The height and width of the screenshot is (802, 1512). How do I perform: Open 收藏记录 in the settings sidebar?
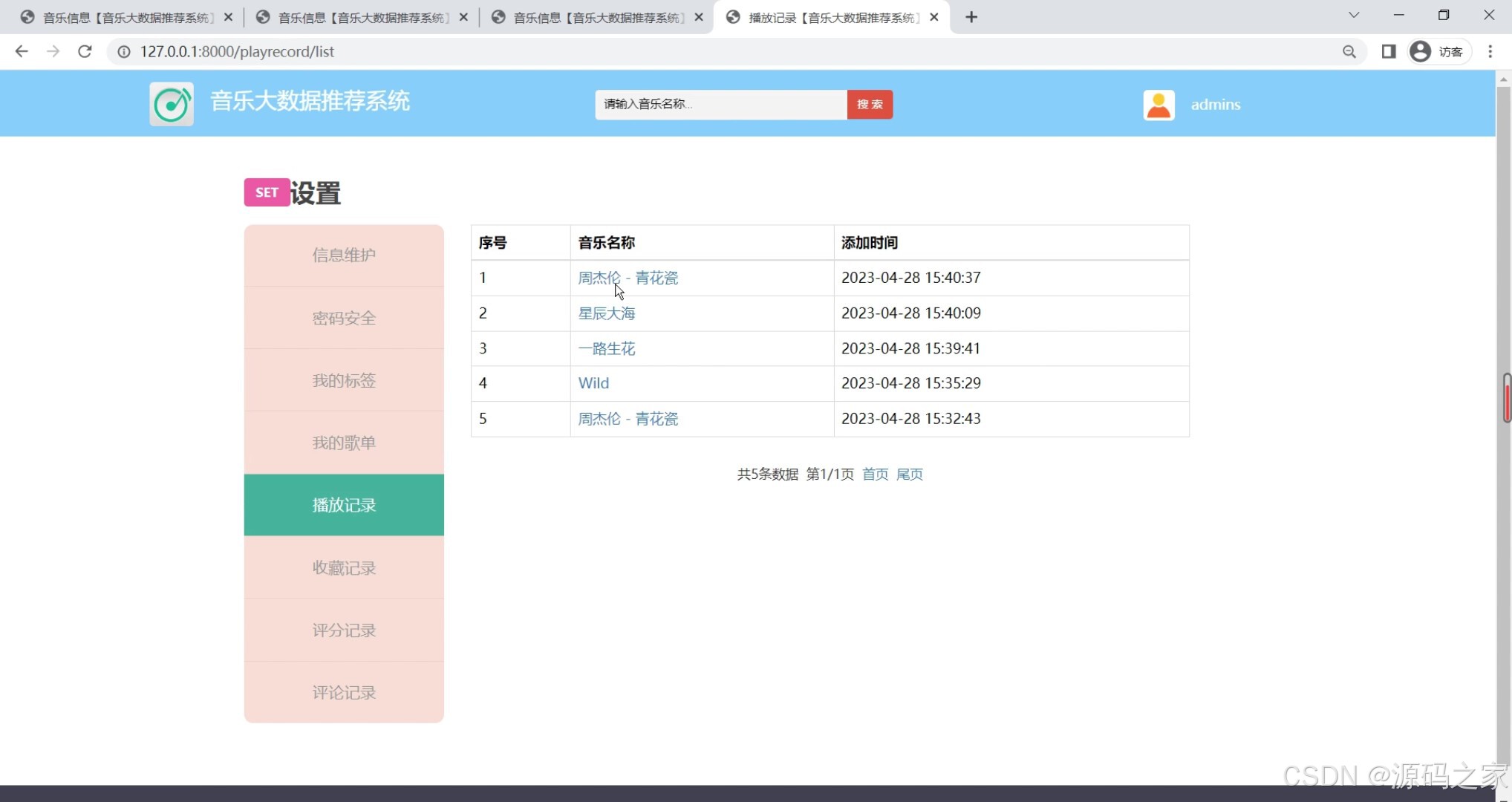pyautogui.click(x=344, y=568)
